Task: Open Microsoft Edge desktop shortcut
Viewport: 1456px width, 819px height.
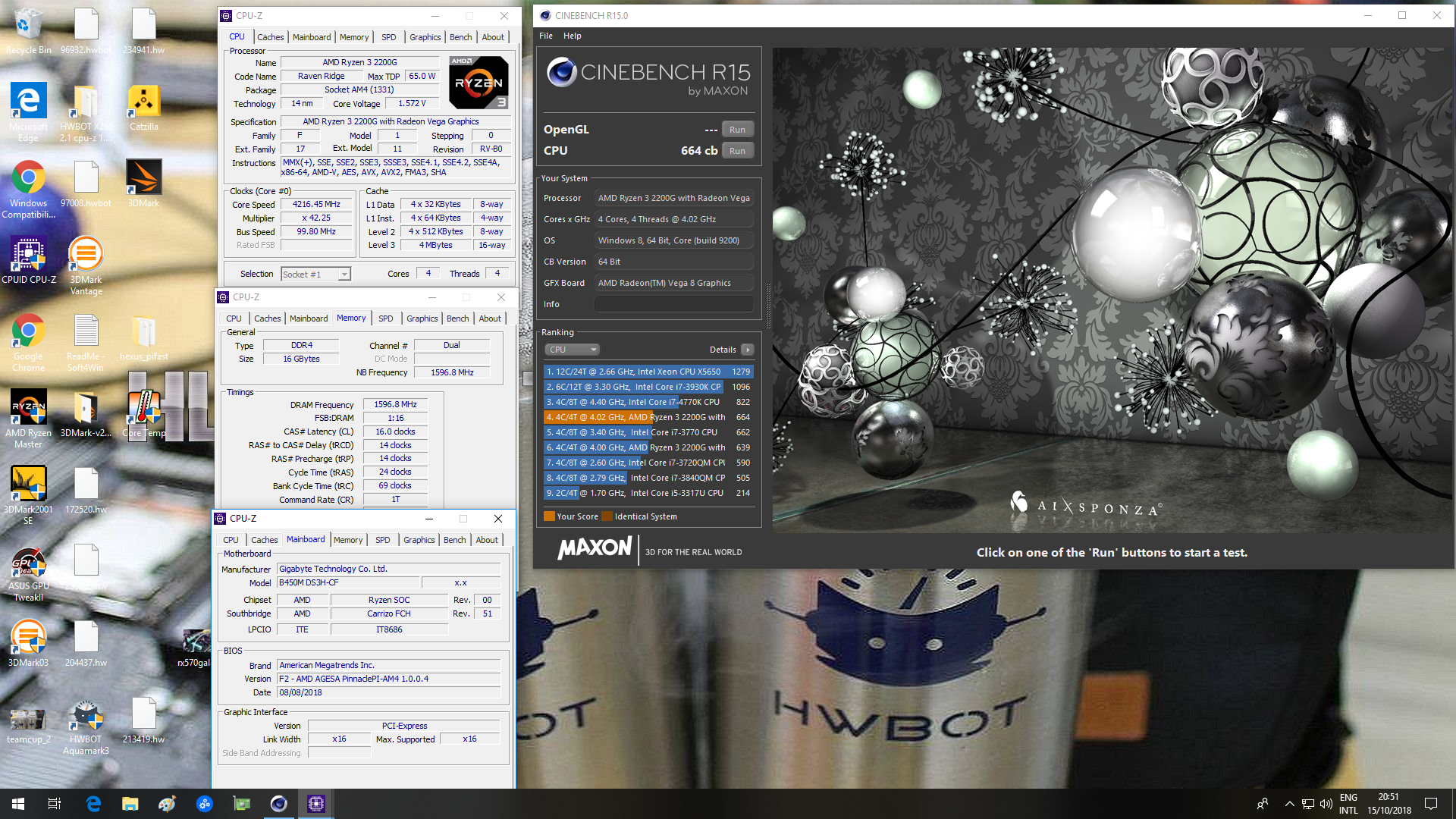Action: pyautogui.click(x=28, y=111)
